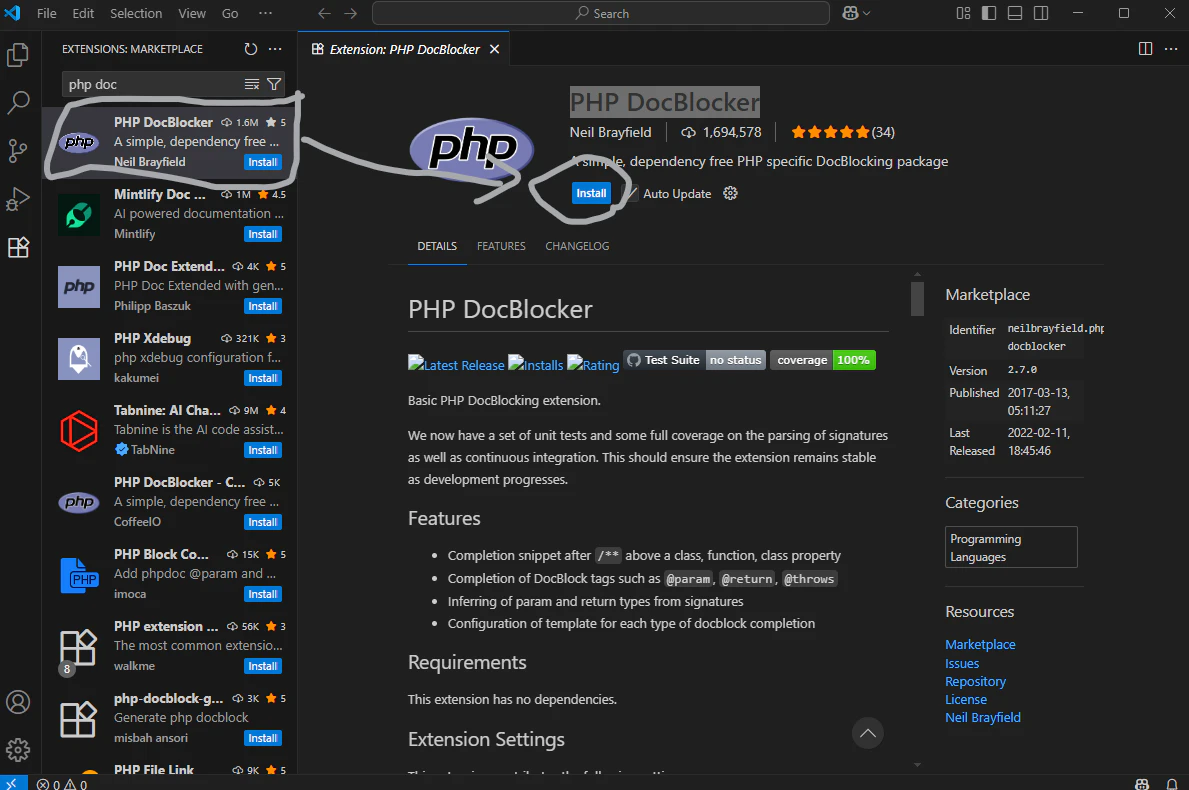Open PHP DocBlocker manage gear icon
1189x790 pixels.
(x=730, y=193)
